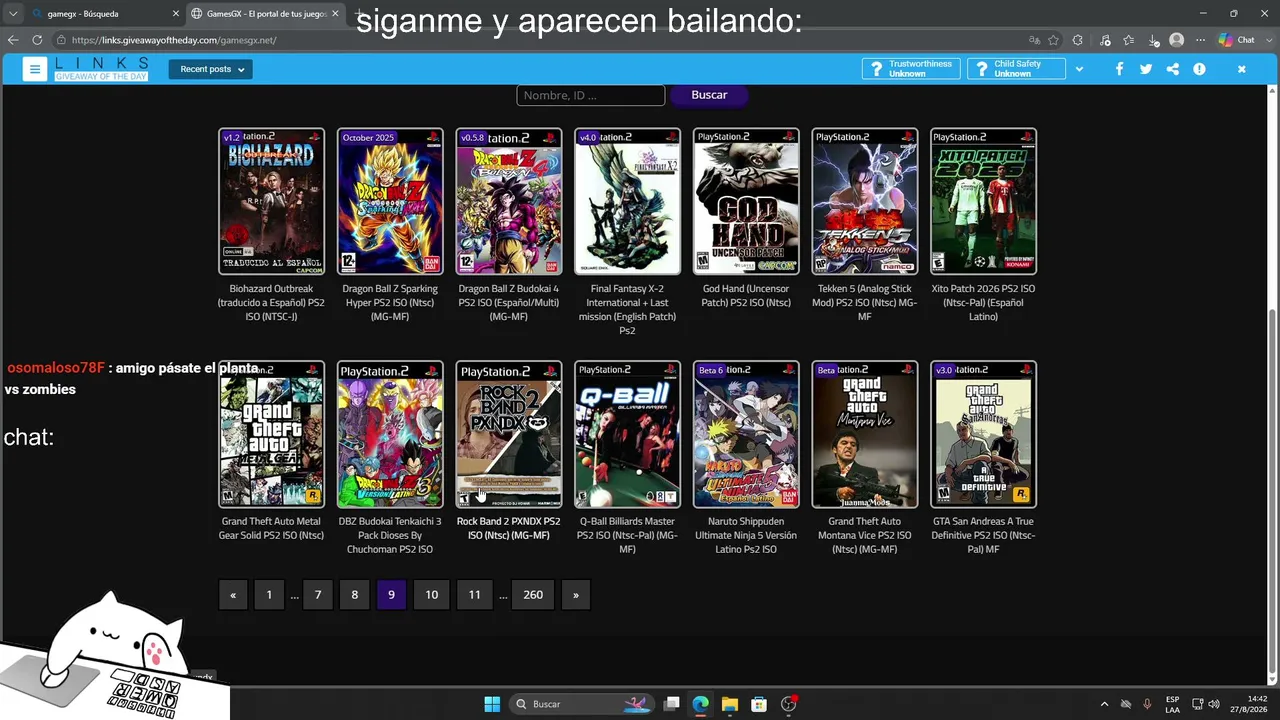Open the Links hamburger menu

35,69
